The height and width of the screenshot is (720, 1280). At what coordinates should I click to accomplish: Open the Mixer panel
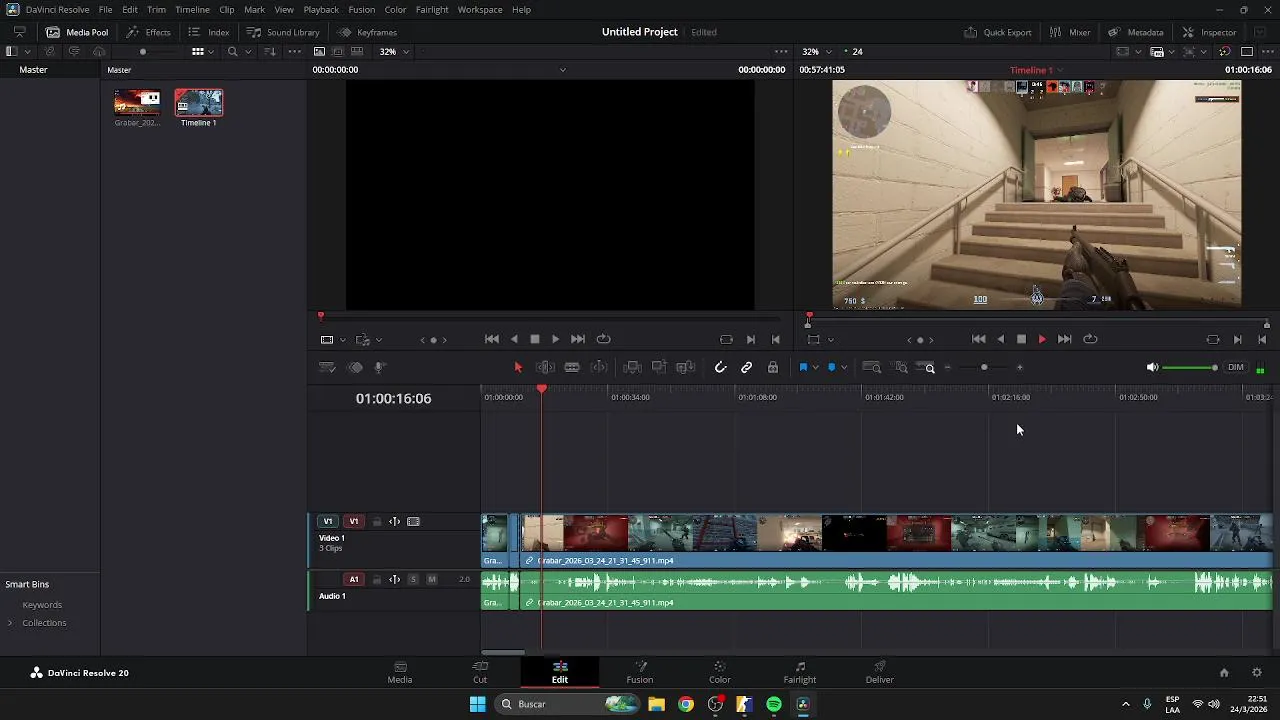(x=1070, y=32)
